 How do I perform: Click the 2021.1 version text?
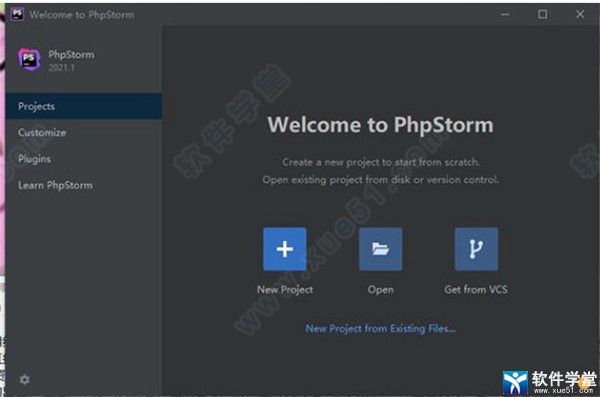61,68
